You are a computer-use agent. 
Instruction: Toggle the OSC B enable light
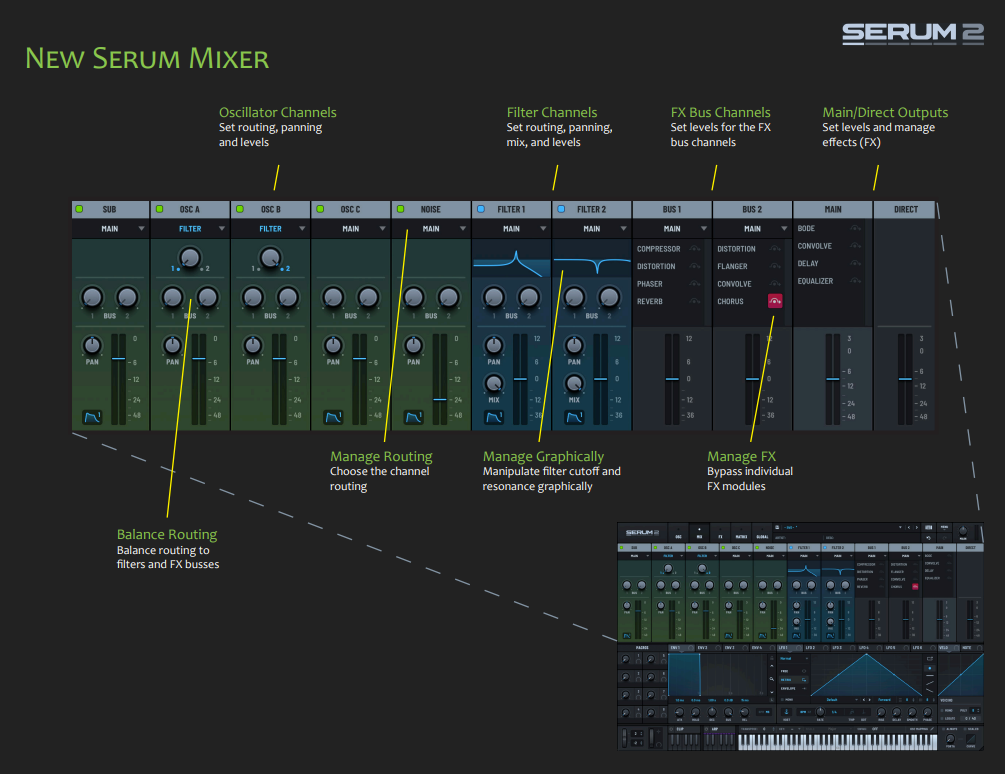click(x=240, y=209)
